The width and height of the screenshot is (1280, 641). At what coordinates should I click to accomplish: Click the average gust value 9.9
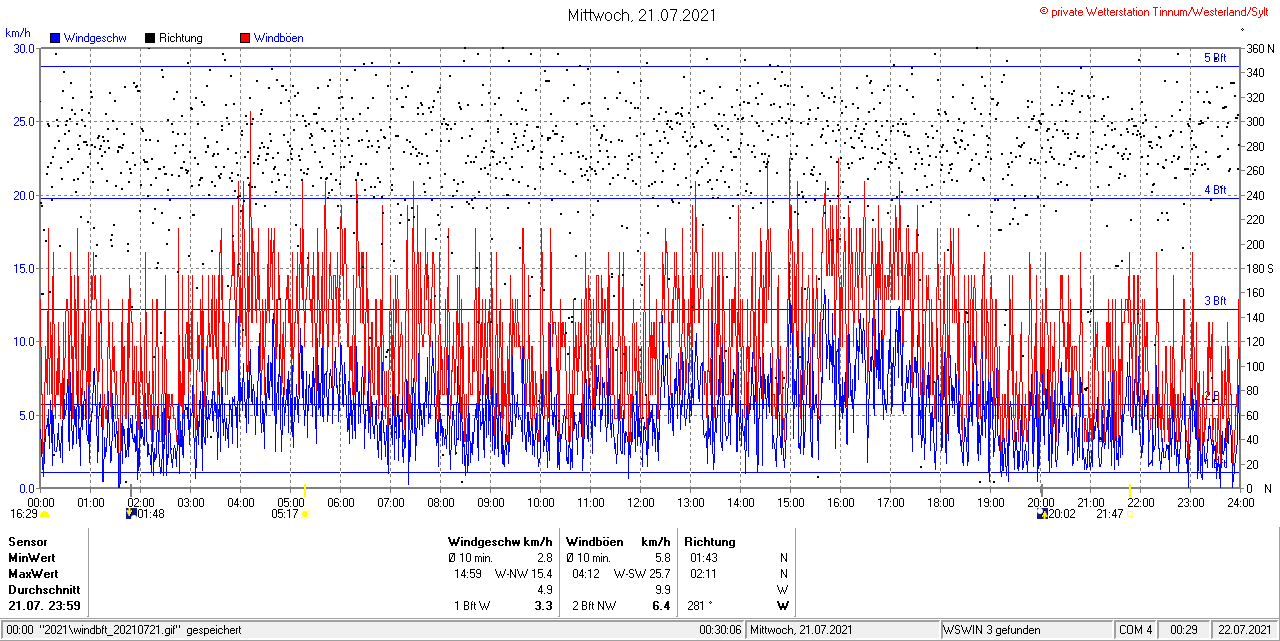[662, 590]
